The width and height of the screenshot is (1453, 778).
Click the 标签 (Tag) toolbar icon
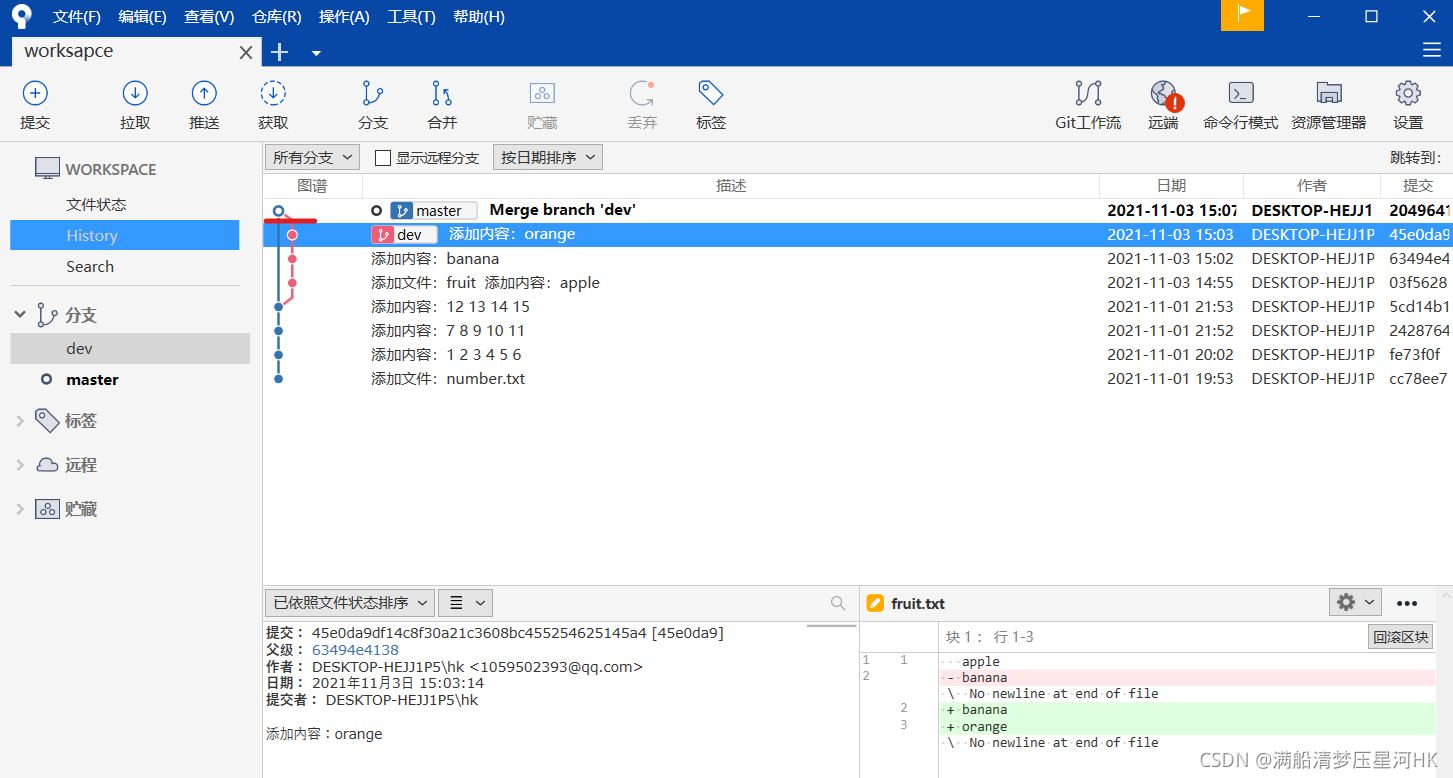click(x=711, y=94)
